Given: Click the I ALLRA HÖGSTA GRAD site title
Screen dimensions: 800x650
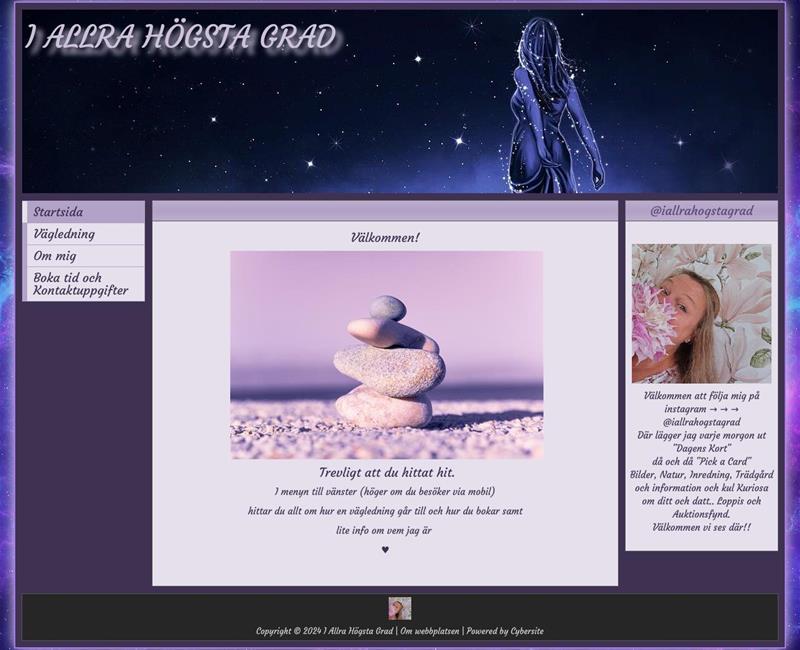Looking at the screenshot, I should [x=182, y=37].
